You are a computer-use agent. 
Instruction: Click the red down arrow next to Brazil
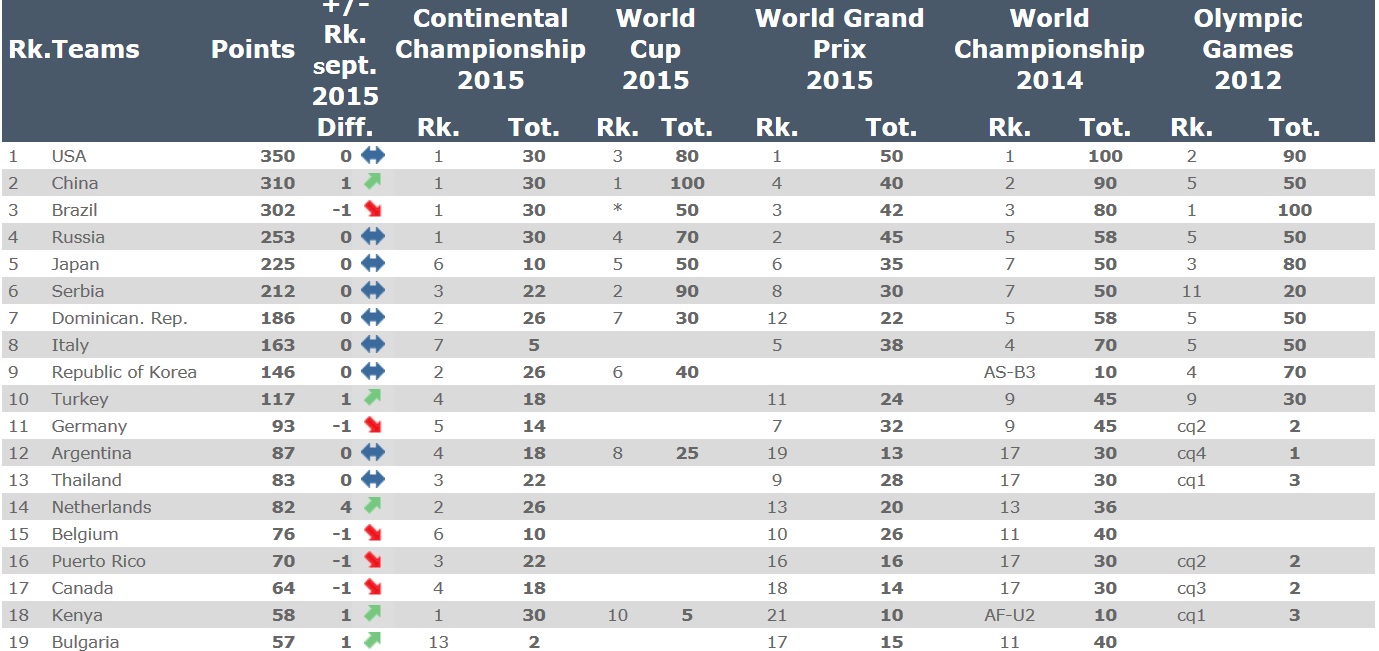point(373,209)
